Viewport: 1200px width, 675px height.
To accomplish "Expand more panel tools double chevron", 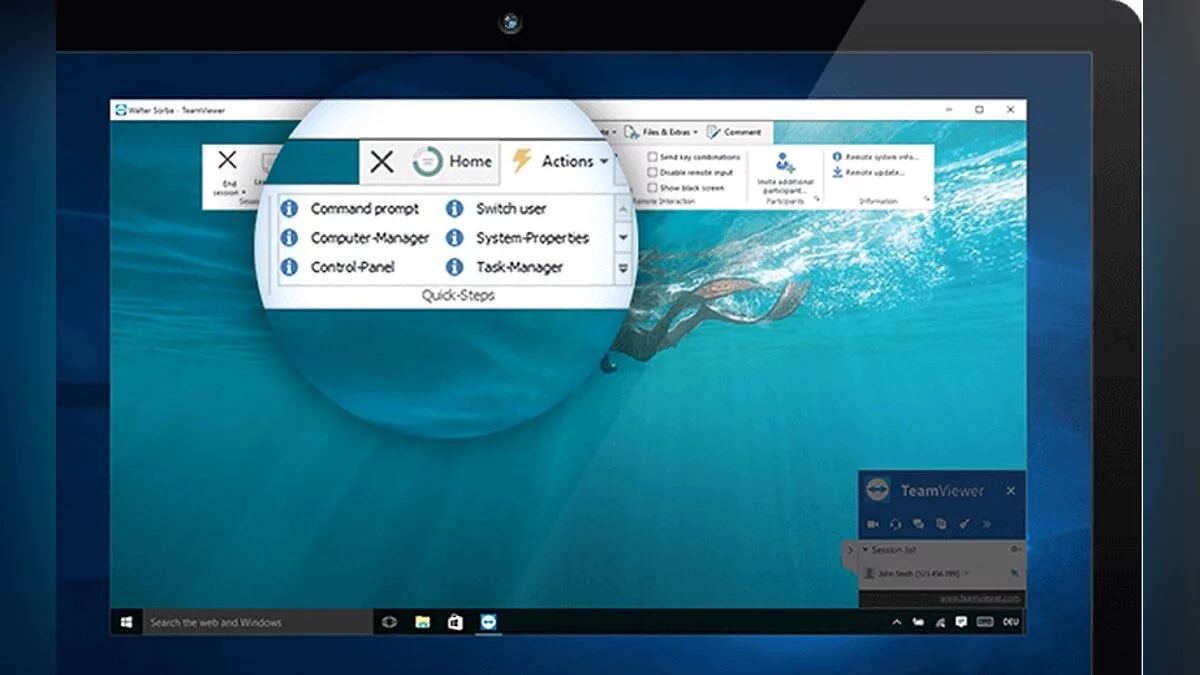I will tap(987, 524).
